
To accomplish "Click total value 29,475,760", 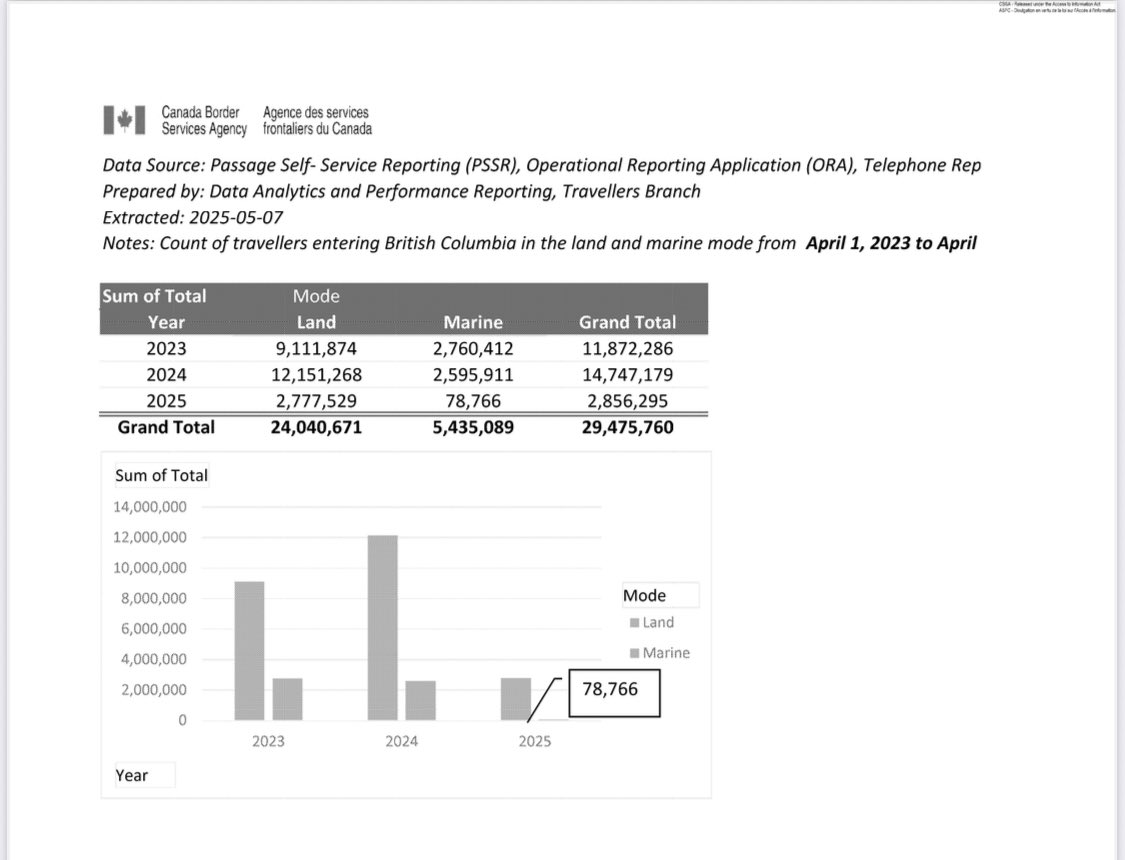I will (628, 427).
